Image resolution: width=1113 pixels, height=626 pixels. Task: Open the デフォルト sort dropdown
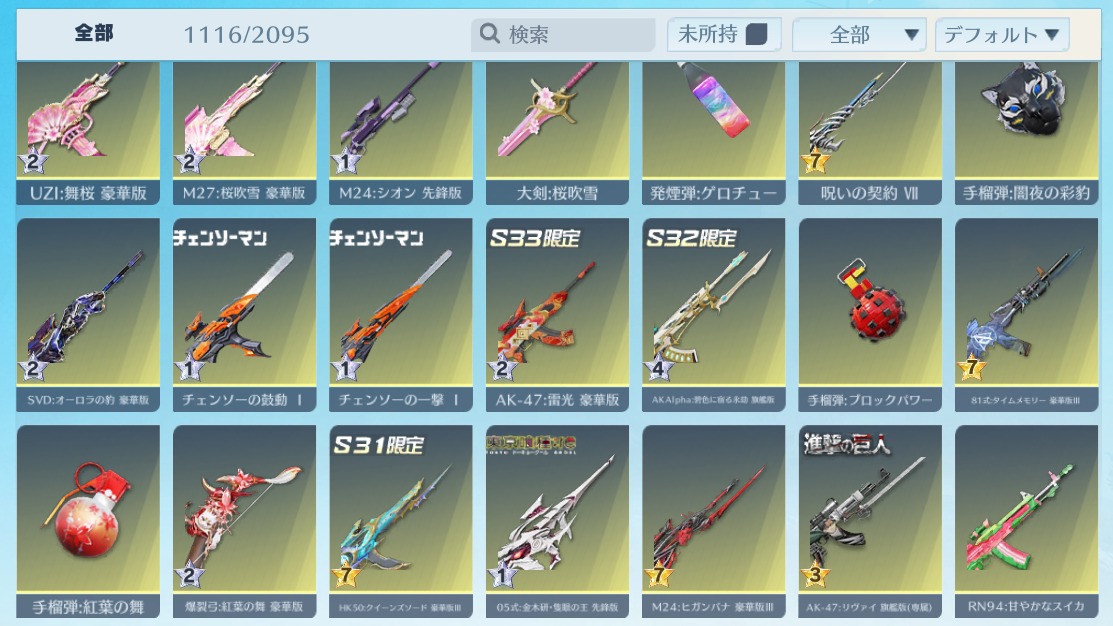[x=1002, y=35]
